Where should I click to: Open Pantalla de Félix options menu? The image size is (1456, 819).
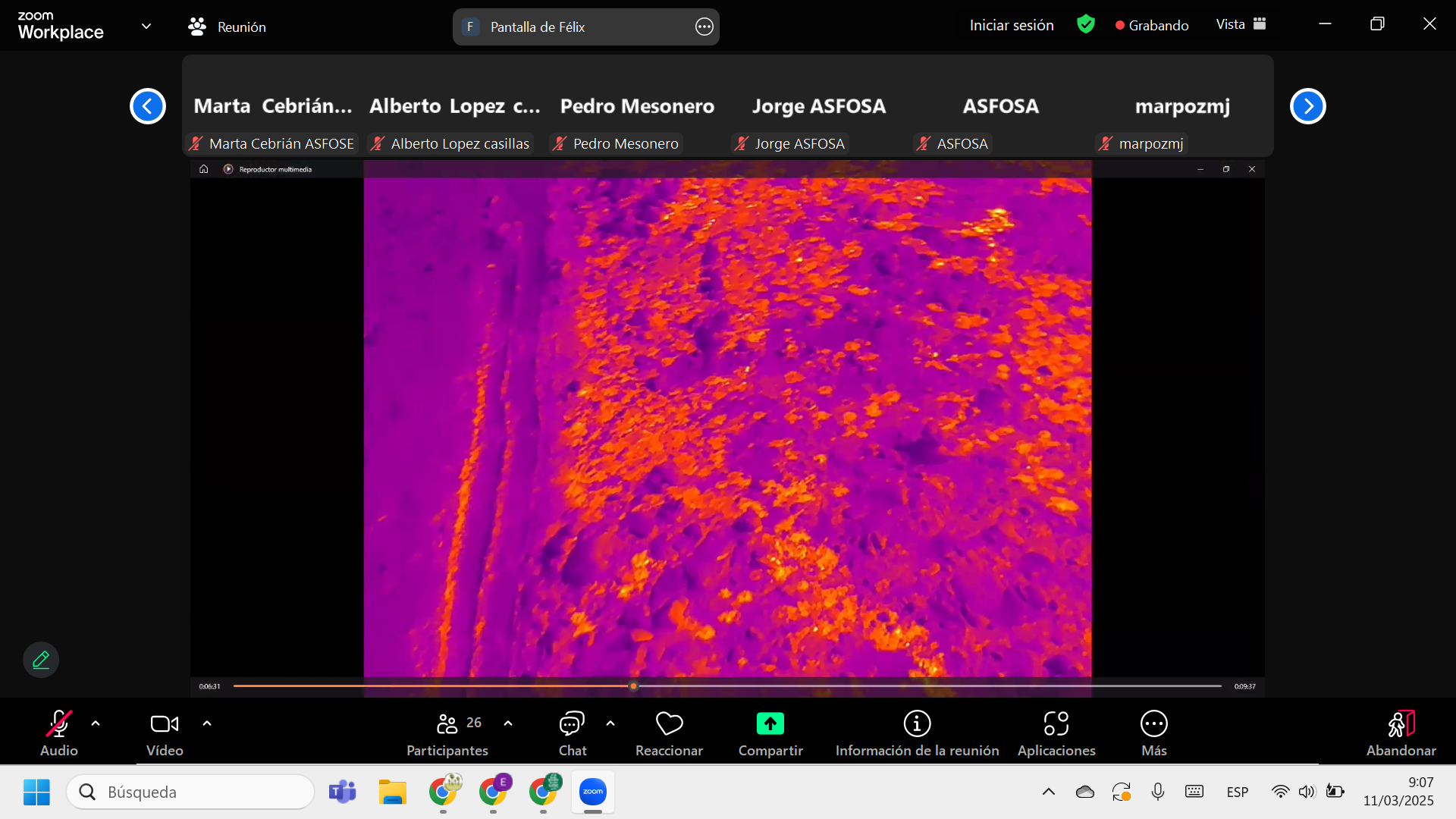(704, 27)
